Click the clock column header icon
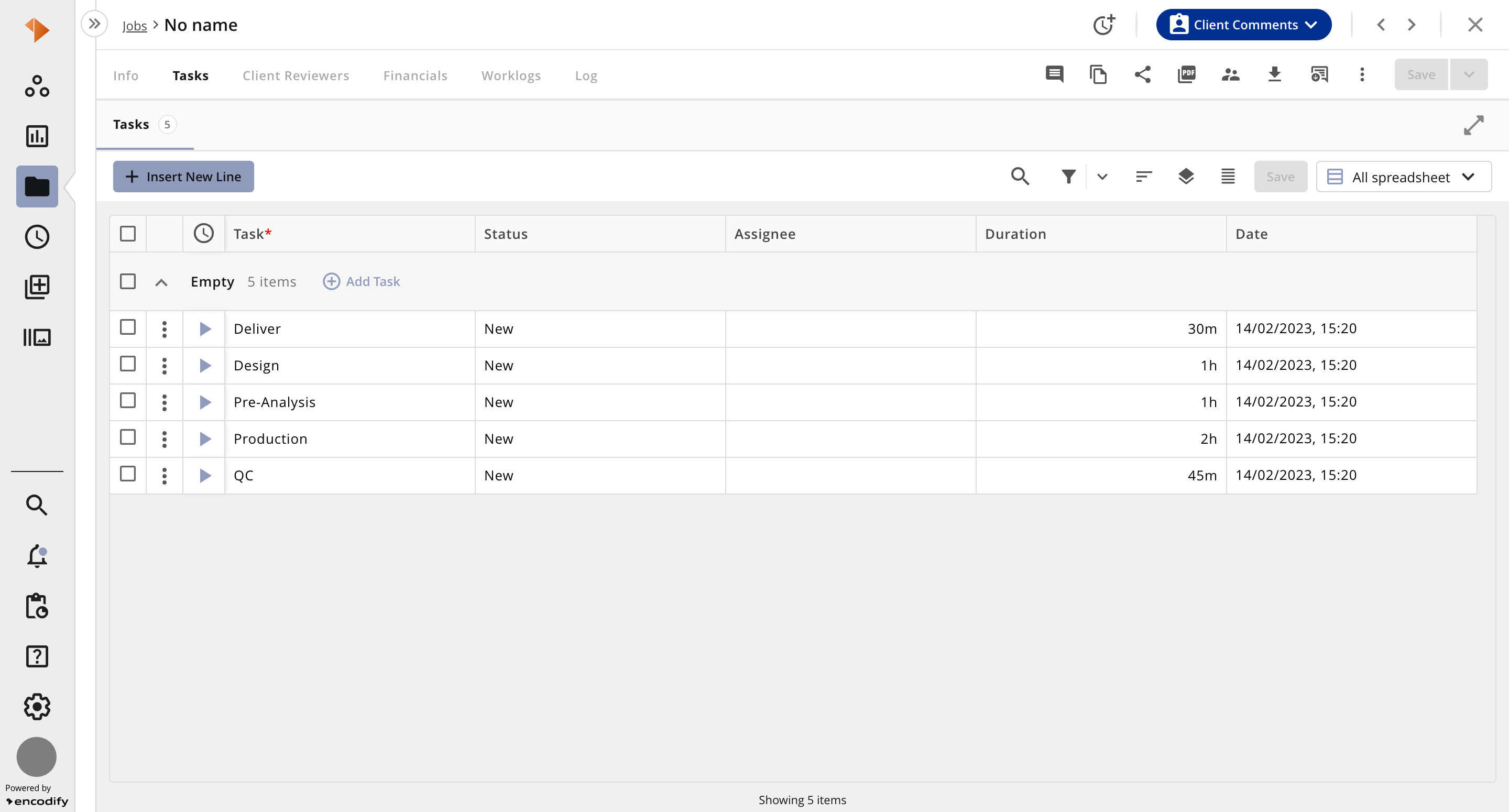Viewport: 1509px width, 812px height. click(x=204, y=233)
